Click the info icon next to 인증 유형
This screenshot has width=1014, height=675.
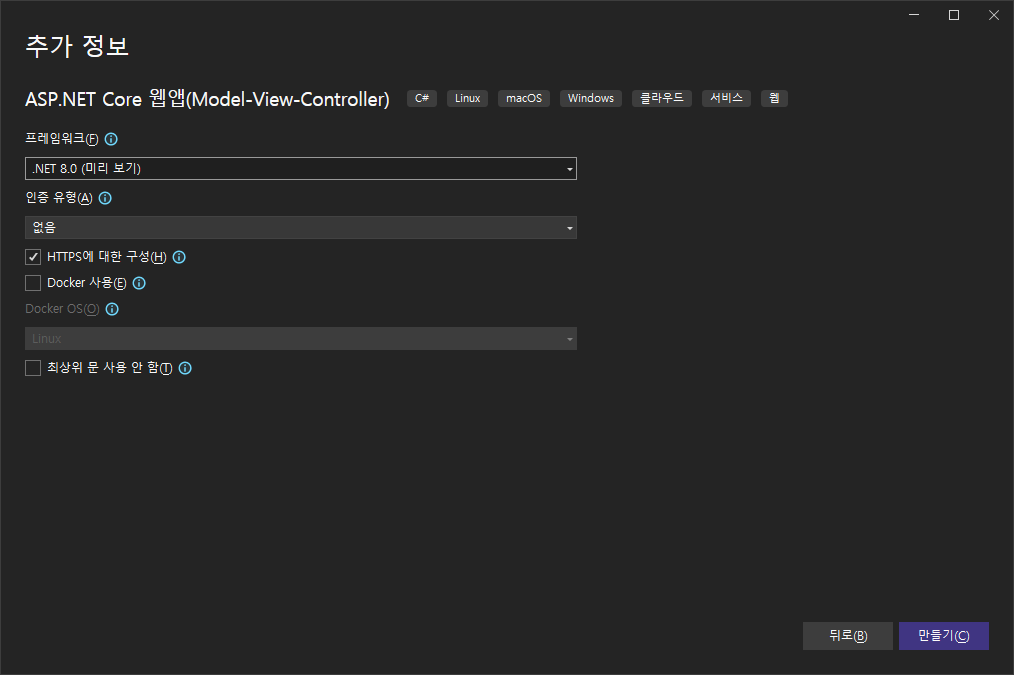coord(105,198)
